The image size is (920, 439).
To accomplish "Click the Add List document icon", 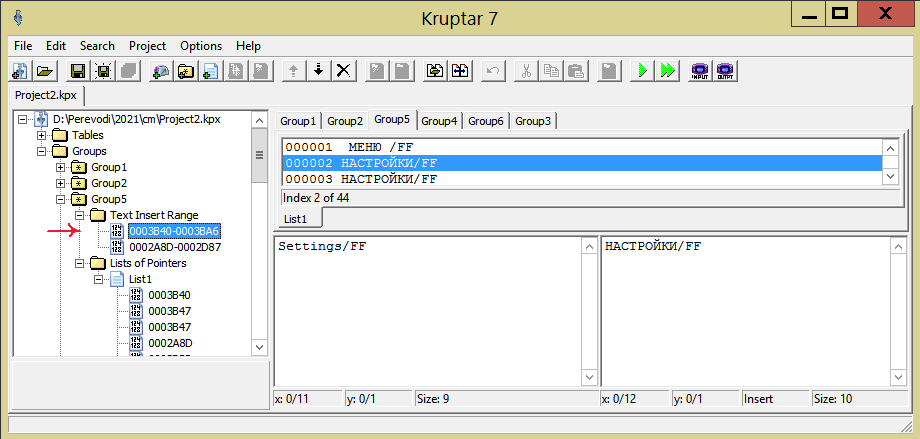I will (x=209, y=71).
